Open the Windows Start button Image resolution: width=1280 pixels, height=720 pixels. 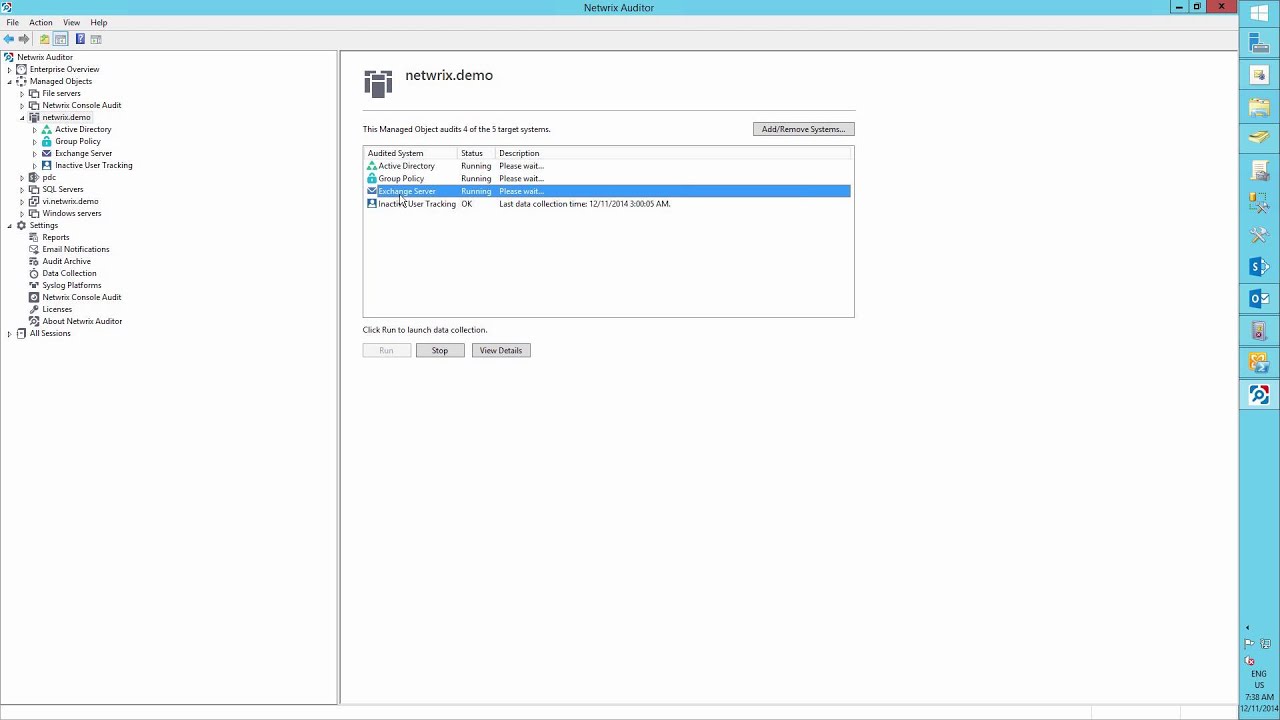click(1259, 12)
